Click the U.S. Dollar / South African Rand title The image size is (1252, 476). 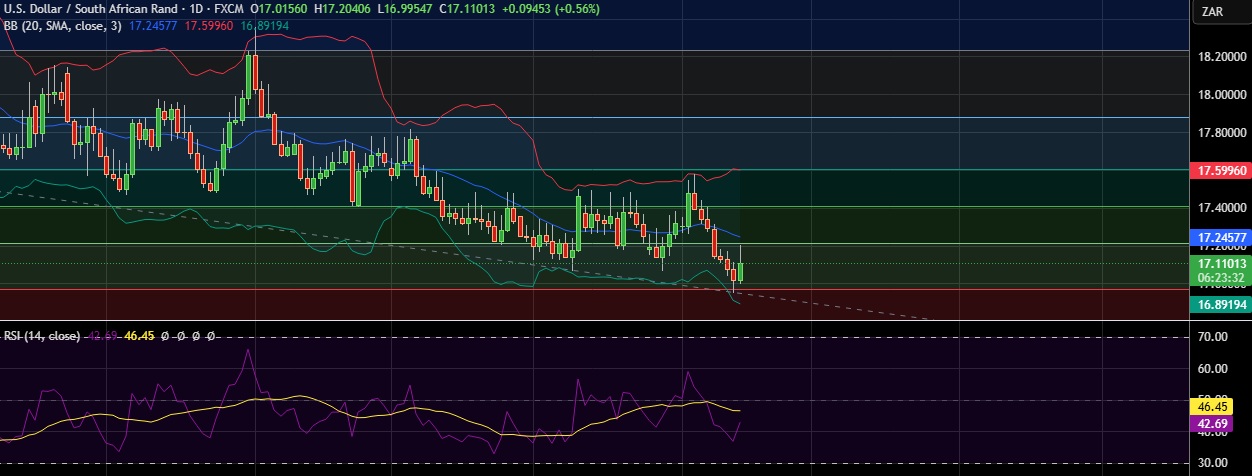[87, 9]
